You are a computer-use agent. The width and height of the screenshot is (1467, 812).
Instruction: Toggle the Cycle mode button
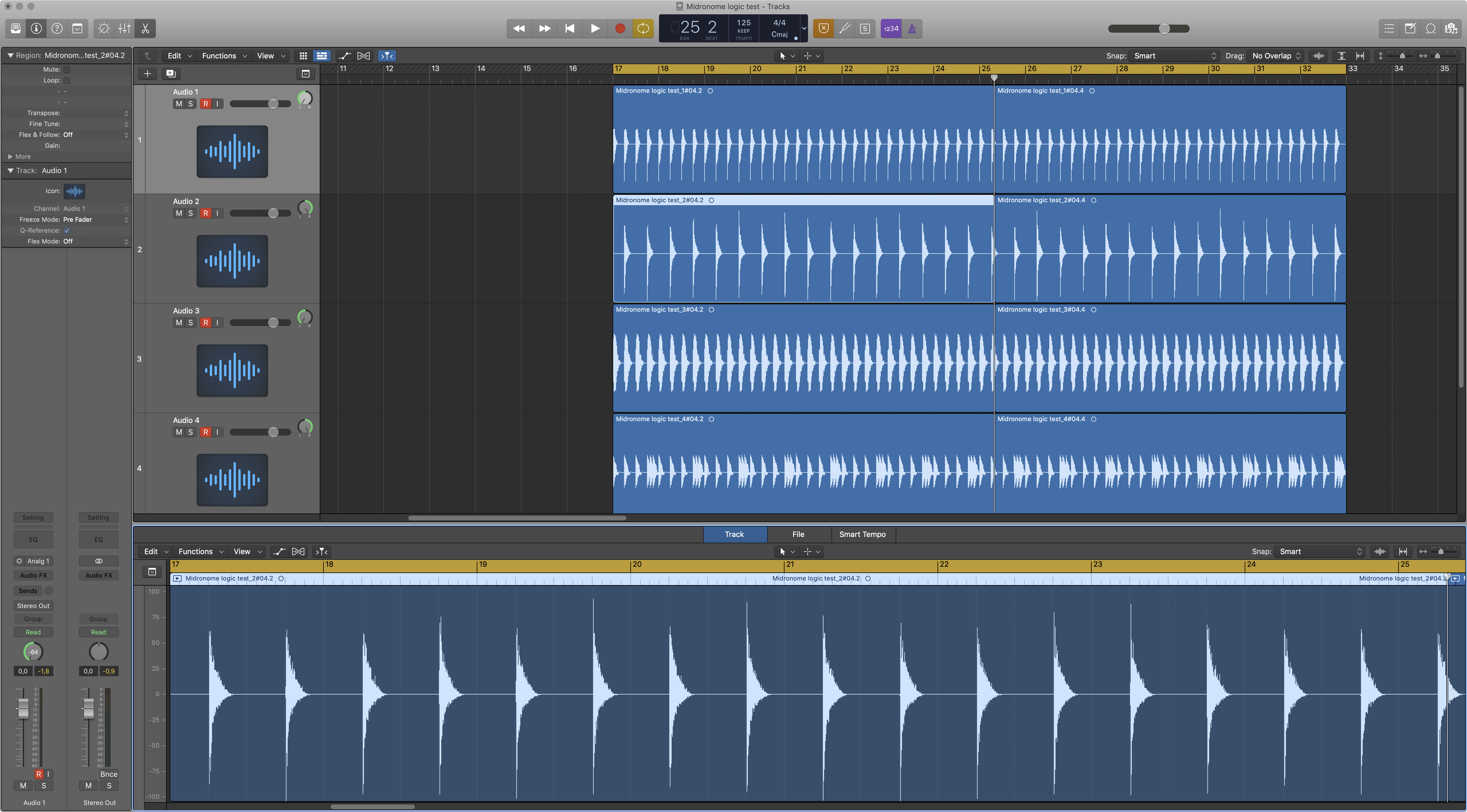coord(643,28)
